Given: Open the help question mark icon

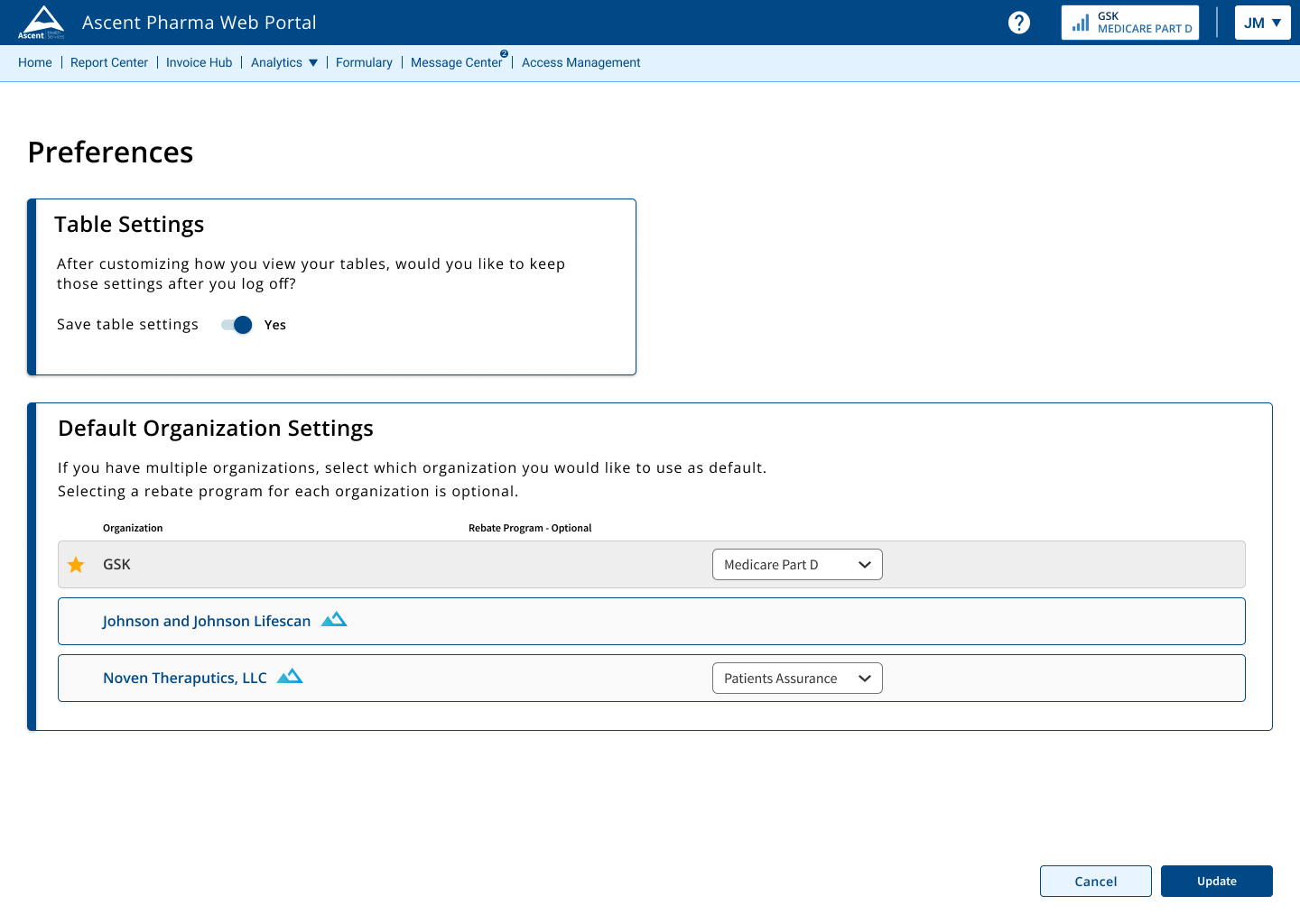Looking at the screenshot, I should (1018, 23).
